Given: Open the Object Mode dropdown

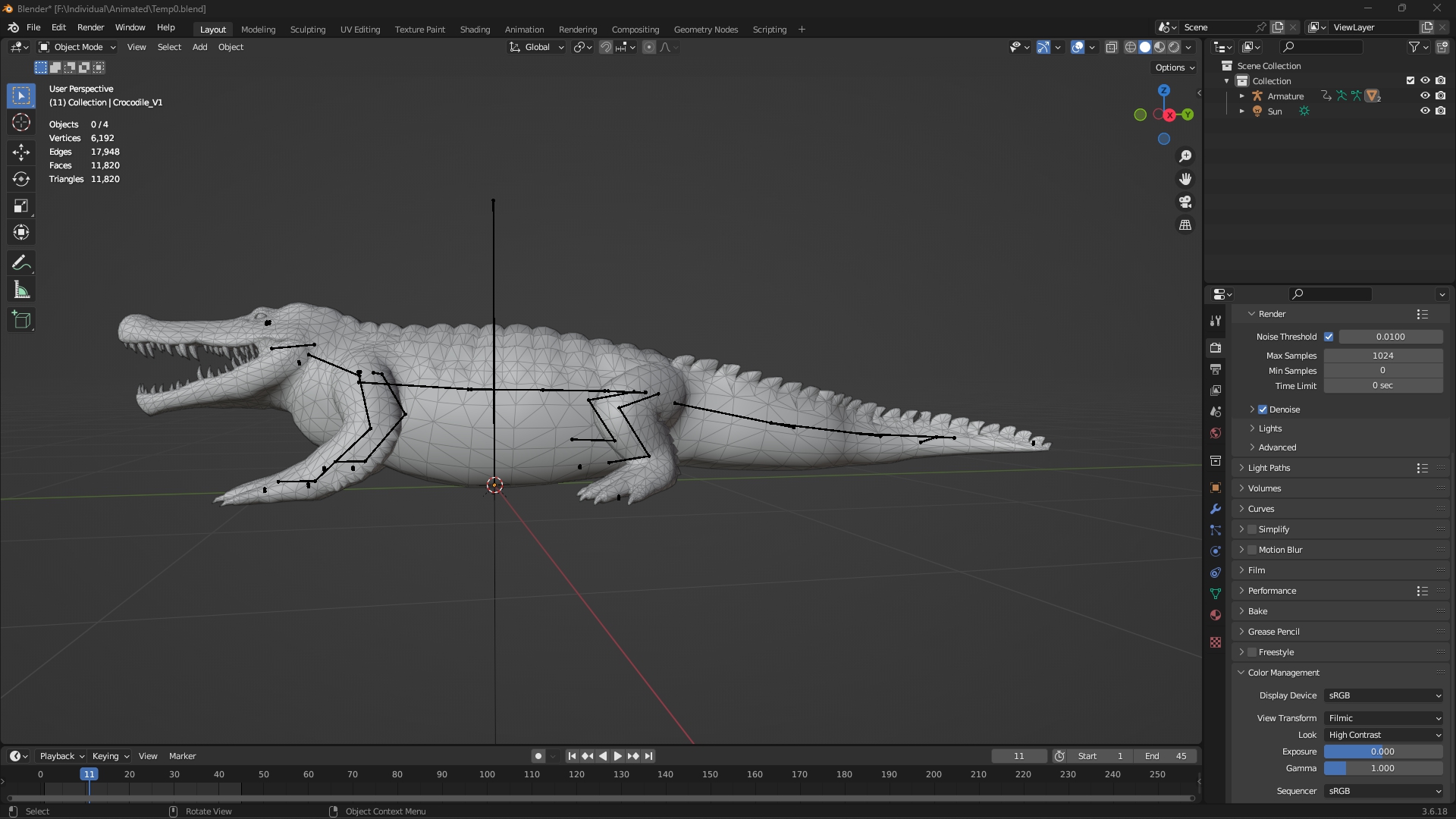Looking at the screenshot, I should click(x=77, y=47).
